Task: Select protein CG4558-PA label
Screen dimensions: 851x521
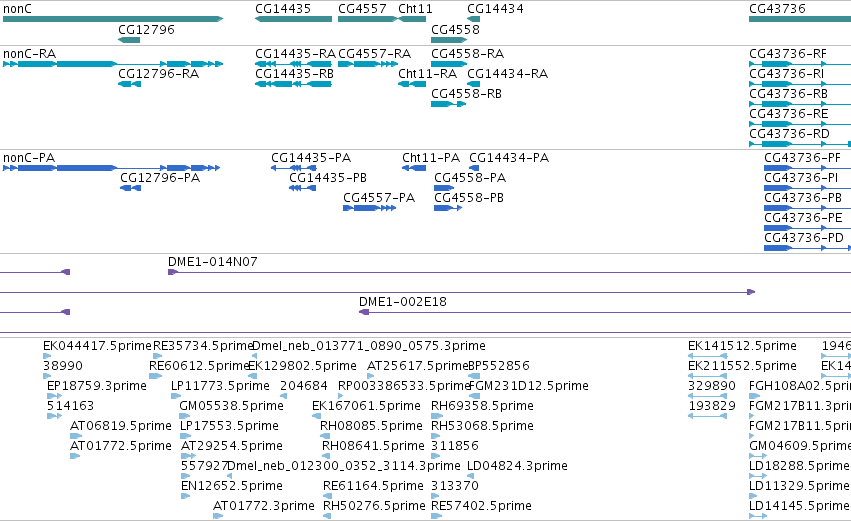Action: 470,178
